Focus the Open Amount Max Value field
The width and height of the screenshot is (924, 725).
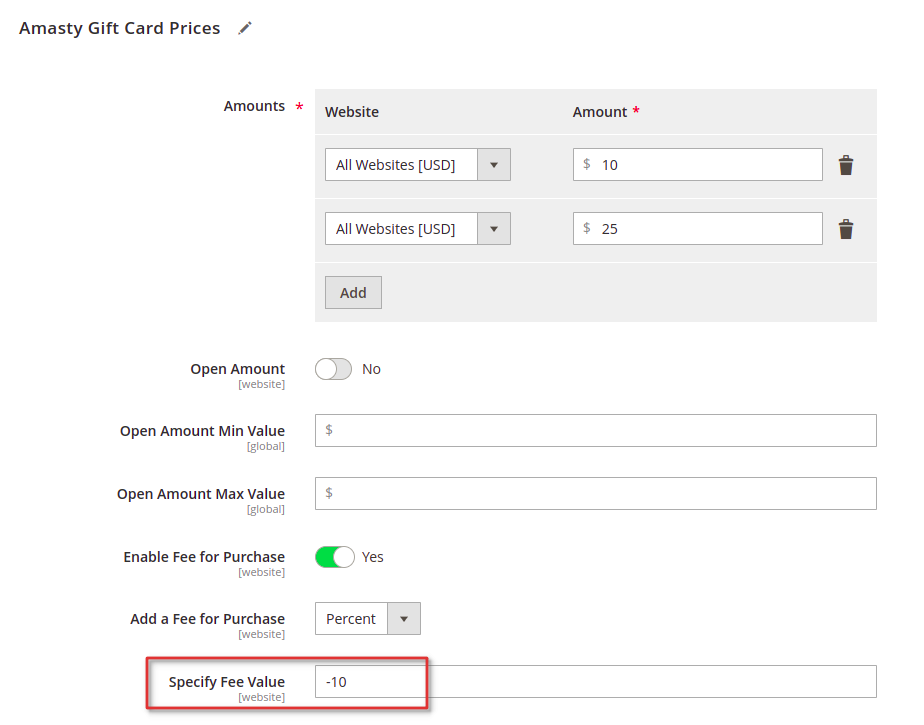pyautogui.click(x=596, y=493)
